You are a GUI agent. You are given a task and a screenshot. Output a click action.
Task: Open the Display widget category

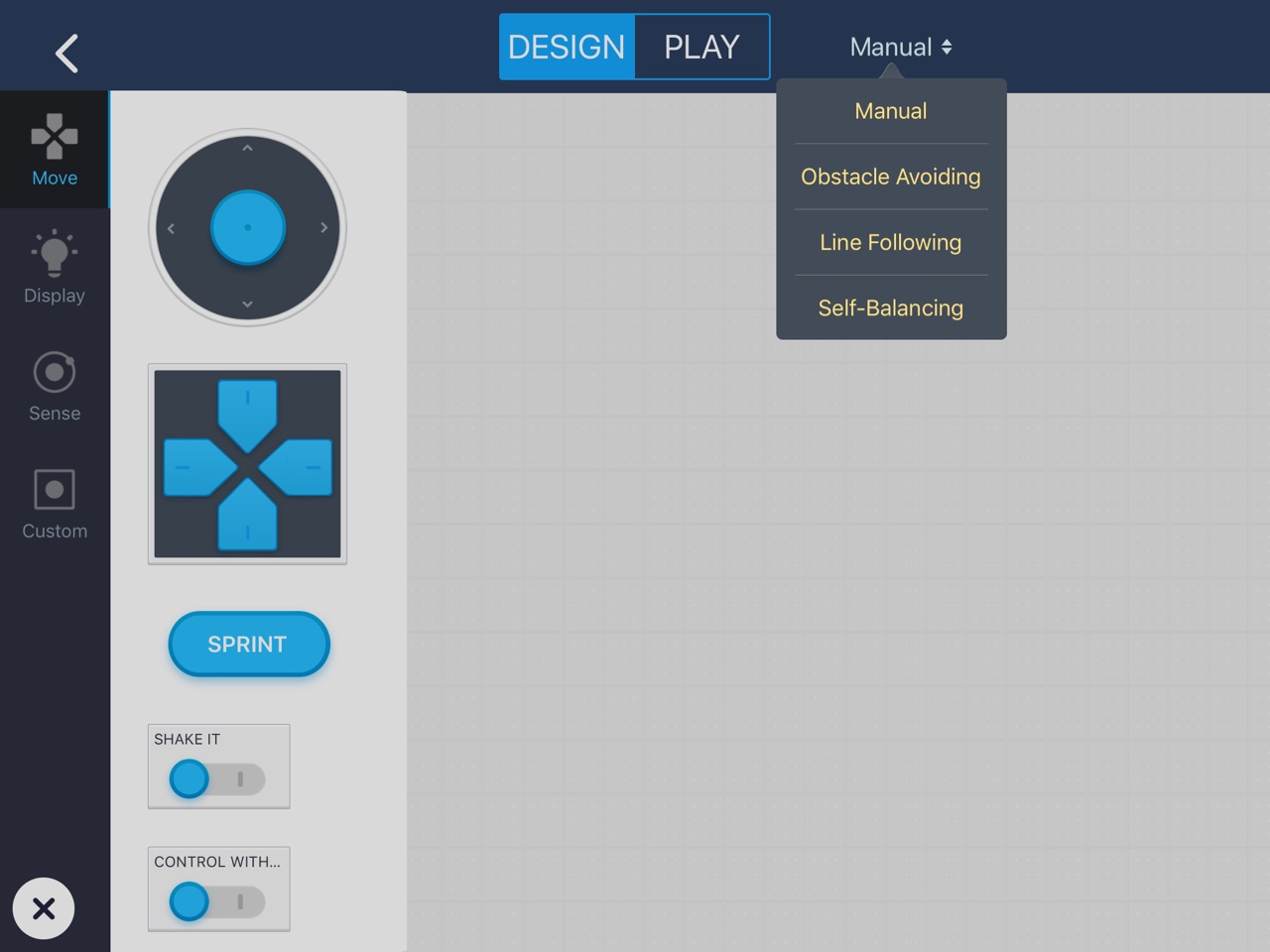click(x=55, y=268)
